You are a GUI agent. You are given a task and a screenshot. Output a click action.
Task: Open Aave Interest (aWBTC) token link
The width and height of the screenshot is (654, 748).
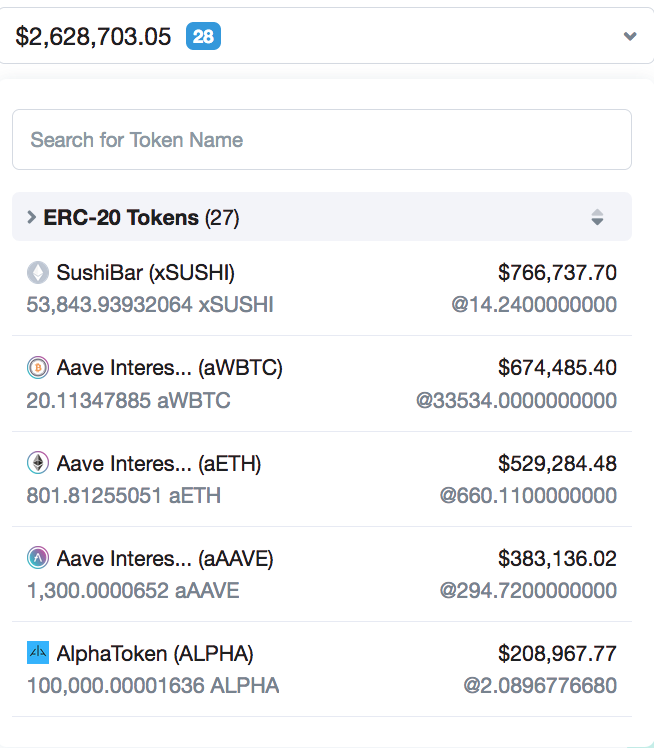(x=169, y=368)
